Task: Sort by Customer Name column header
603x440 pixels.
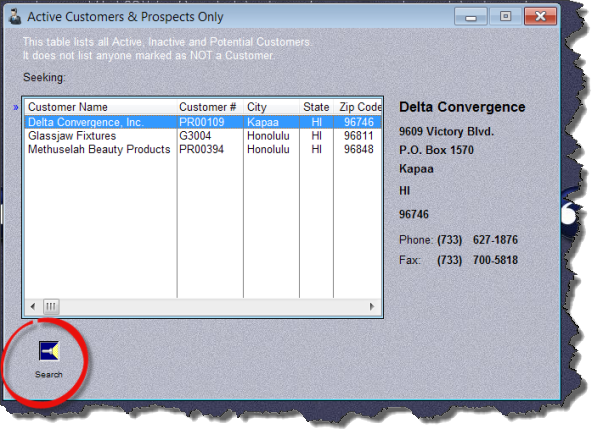Action: [100, 107]
